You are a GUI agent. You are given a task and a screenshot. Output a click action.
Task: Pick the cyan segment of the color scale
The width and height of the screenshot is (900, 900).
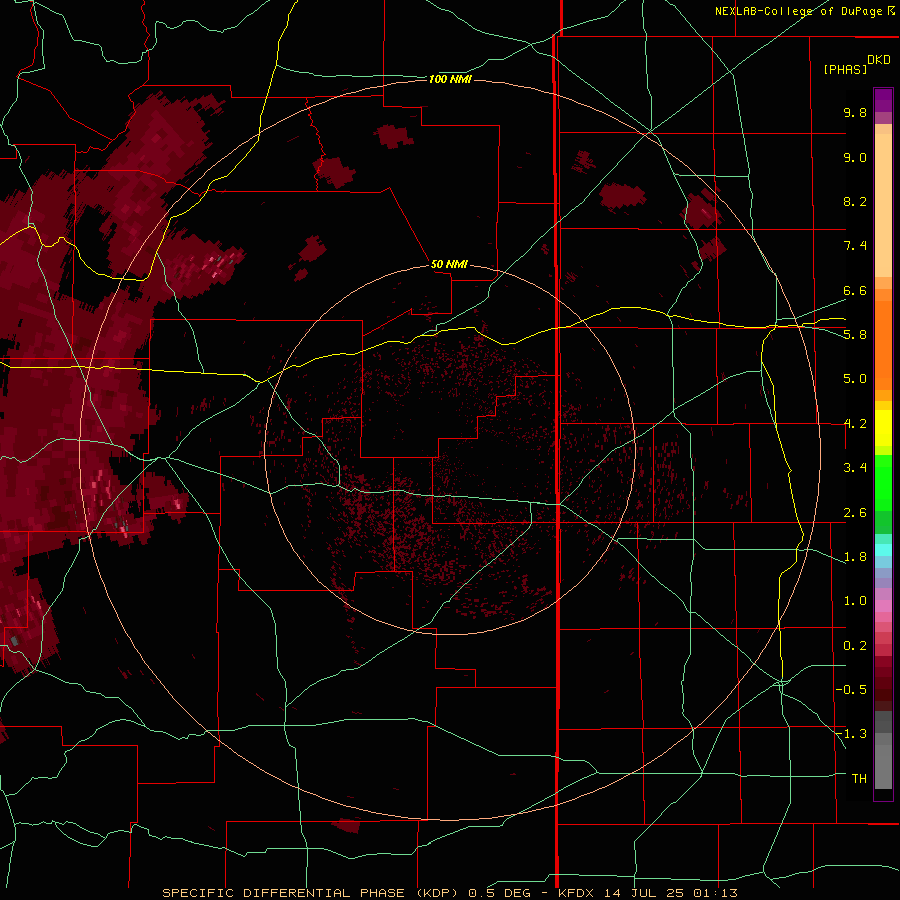click(883, 550)
